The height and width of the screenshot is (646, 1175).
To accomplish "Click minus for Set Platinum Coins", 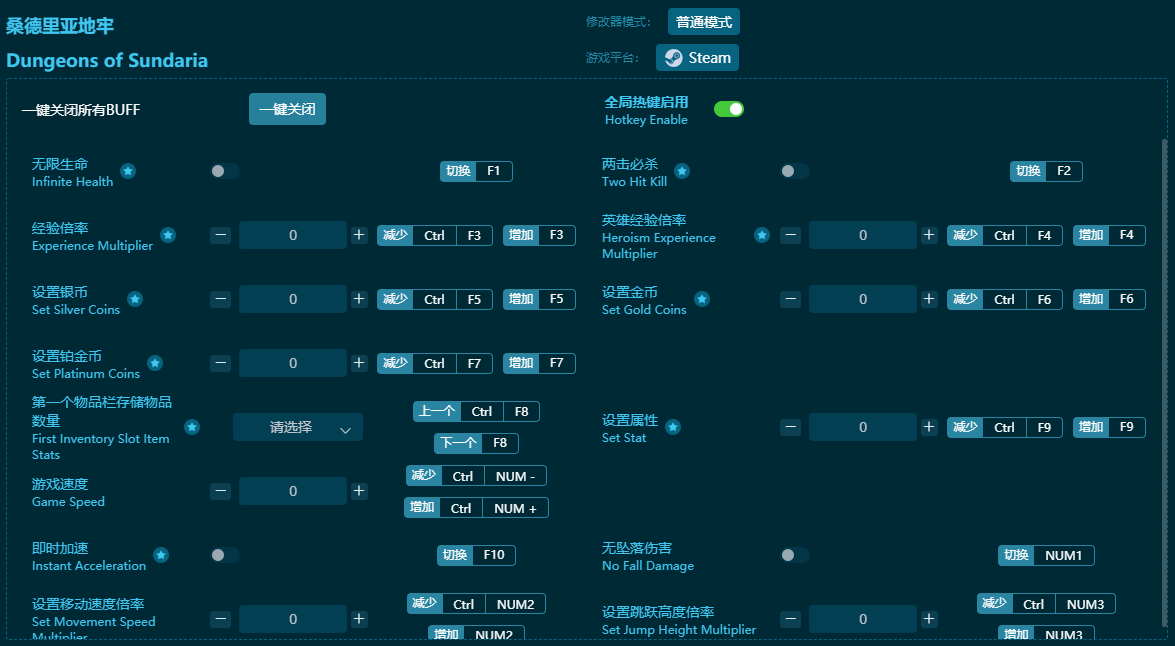I will pyautogui.click(x=220, y=363).
